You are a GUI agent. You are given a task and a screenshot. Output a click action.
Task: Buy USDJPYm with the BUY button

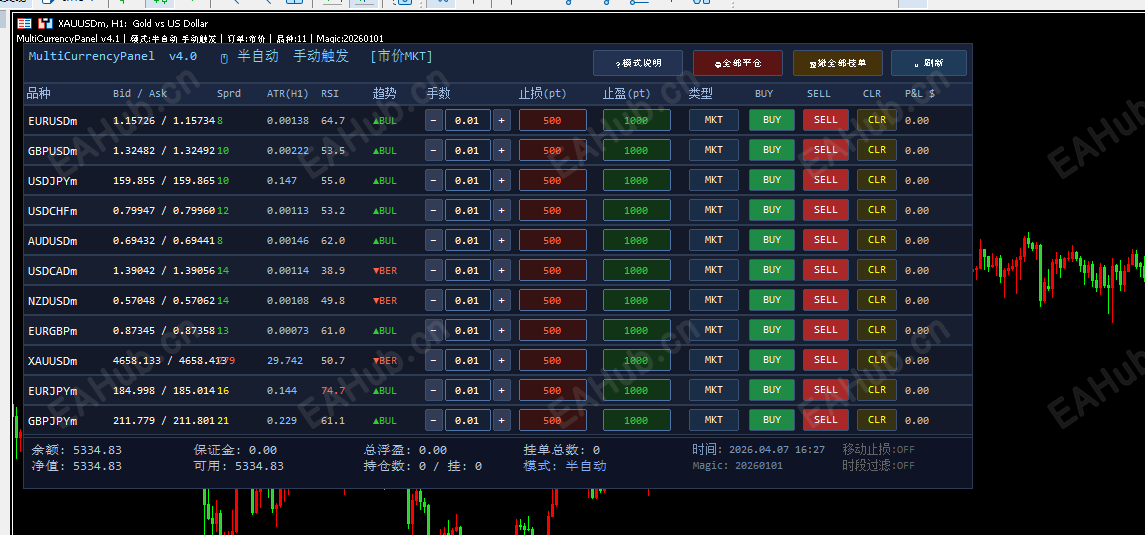coord(772,180)
